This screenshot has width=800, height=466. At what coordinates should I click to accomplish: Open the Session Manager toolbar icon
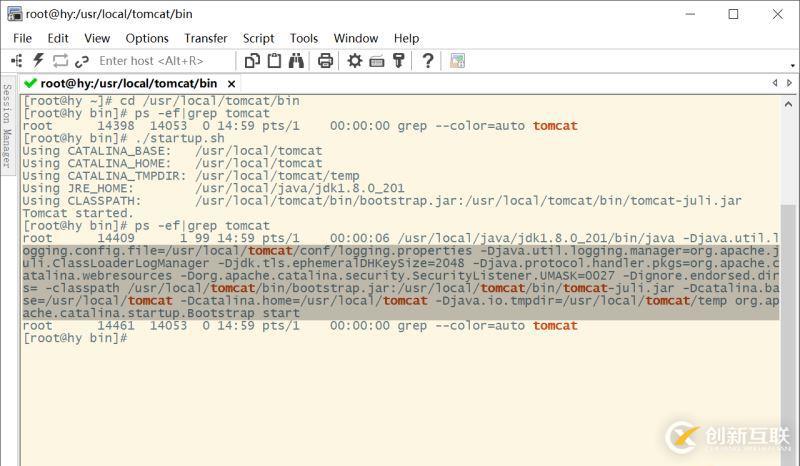(x=16, y=61)
